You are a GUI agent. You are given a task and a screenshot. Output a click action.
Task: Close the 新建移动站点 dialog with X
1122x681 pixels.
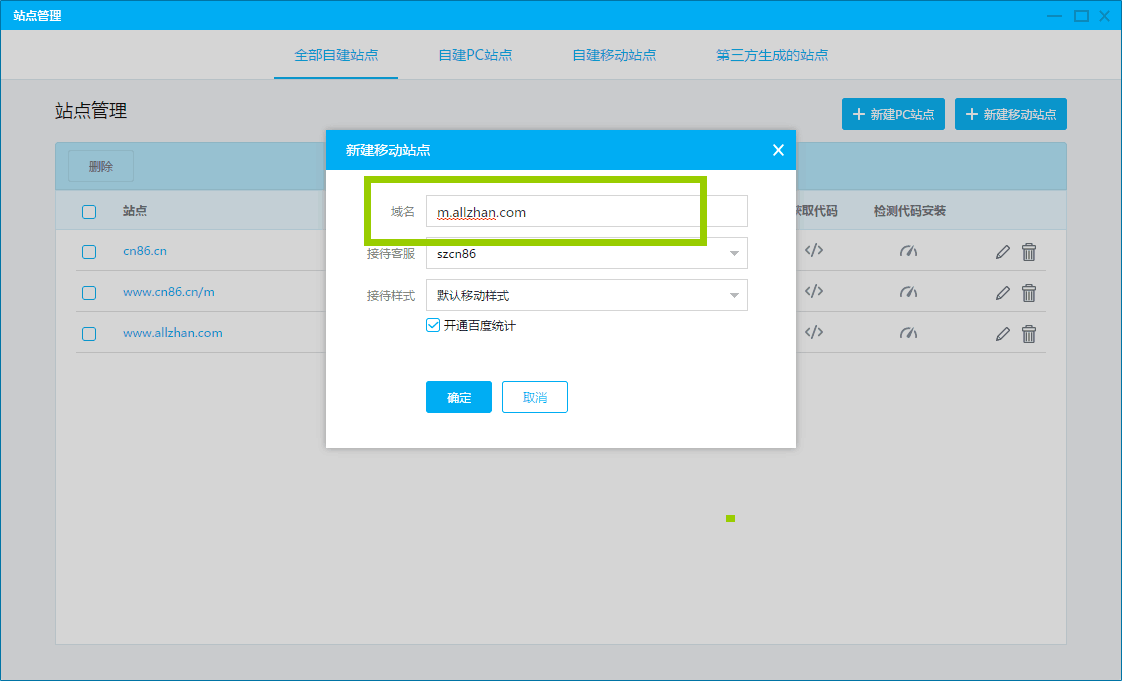pos(779,150)
